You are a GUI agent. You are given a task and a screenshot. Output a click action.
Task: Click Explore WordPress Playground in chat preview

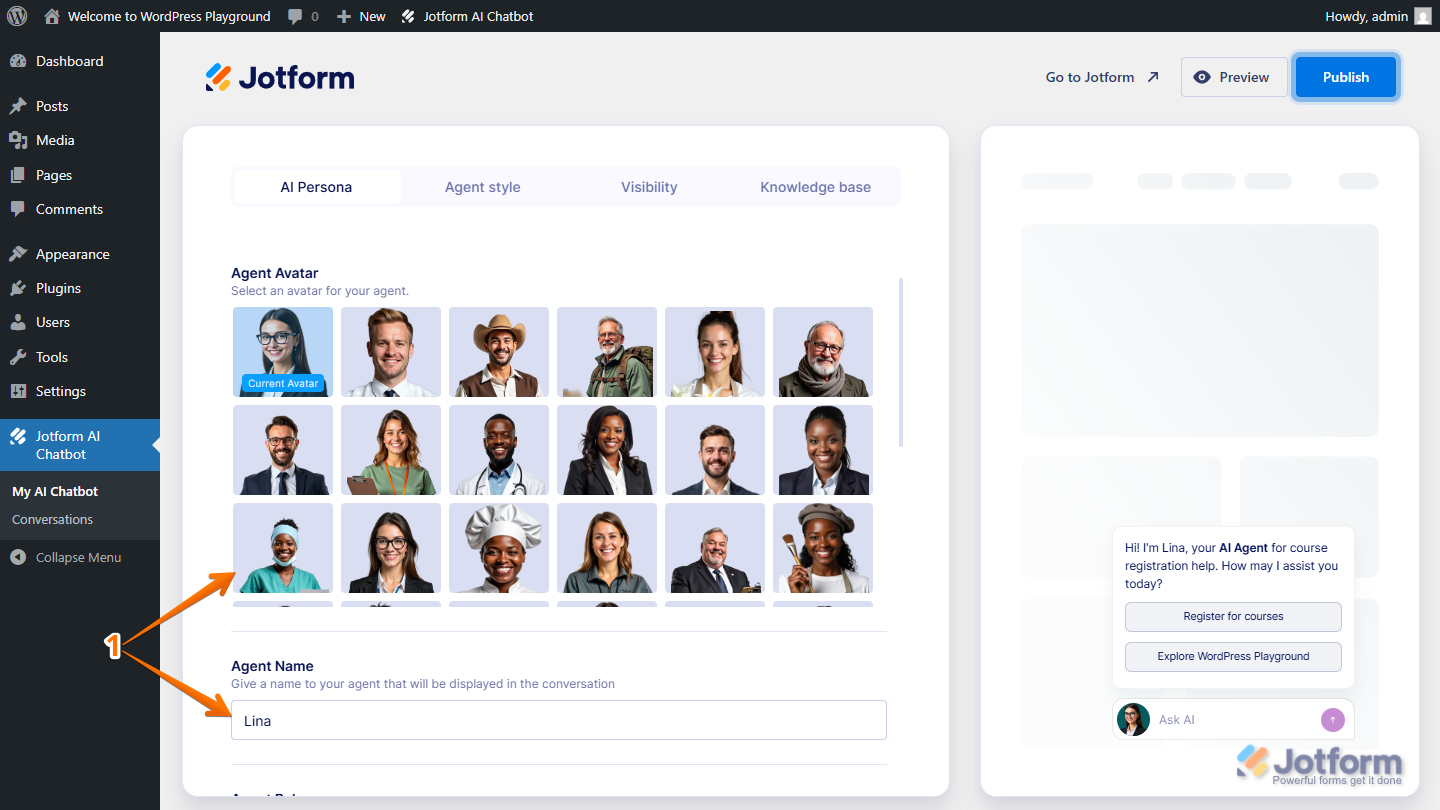point(1233,656)
